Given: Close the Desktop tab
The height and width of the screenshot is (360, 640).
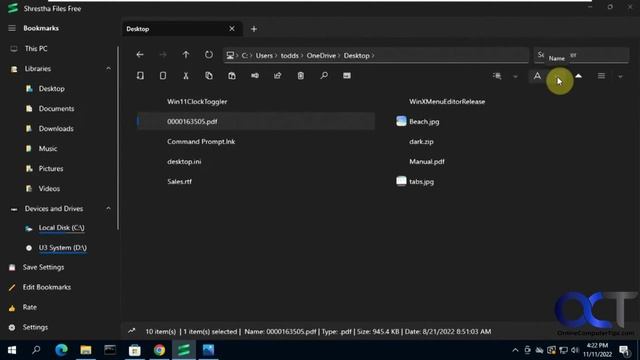Looking at the screenshot, I should pos(232,29).
